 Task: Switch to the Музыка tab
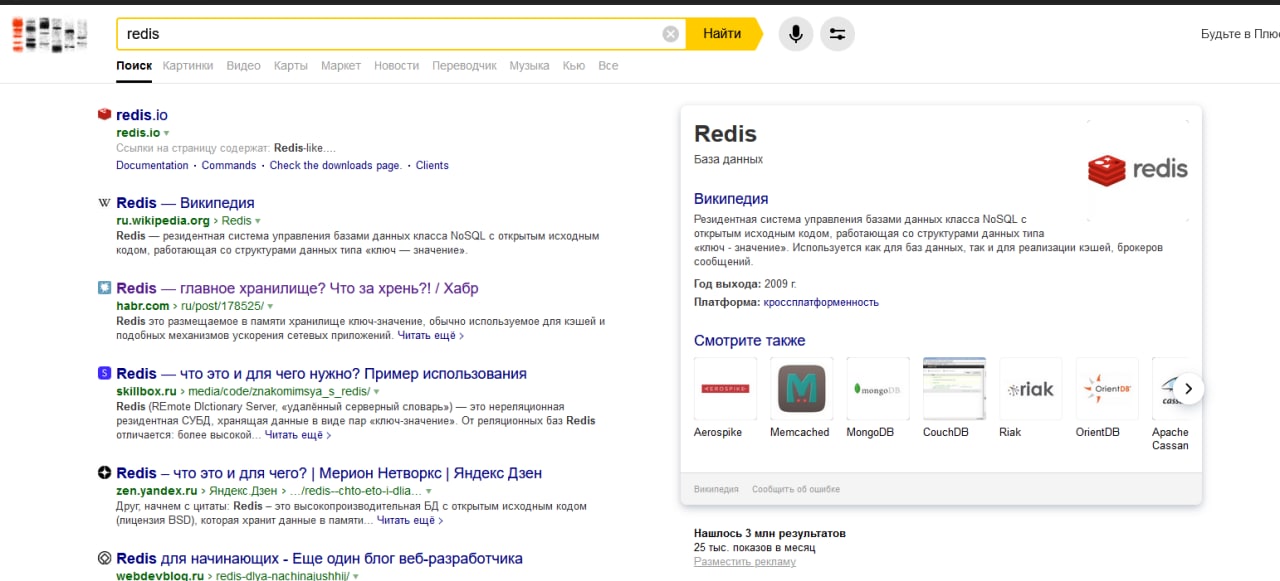(529, 66)
